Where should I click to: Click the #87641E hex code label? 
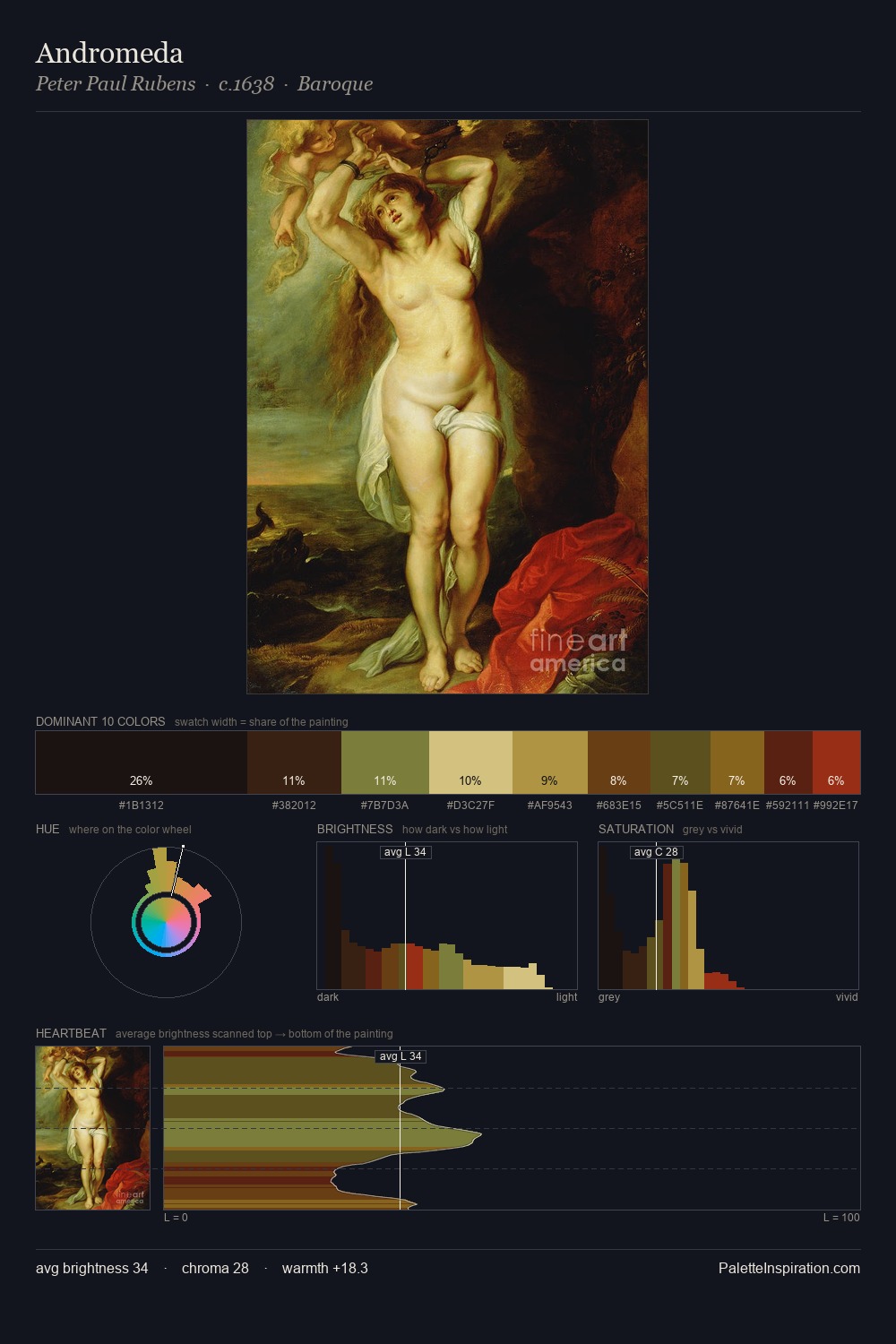(x=737, y=806)
